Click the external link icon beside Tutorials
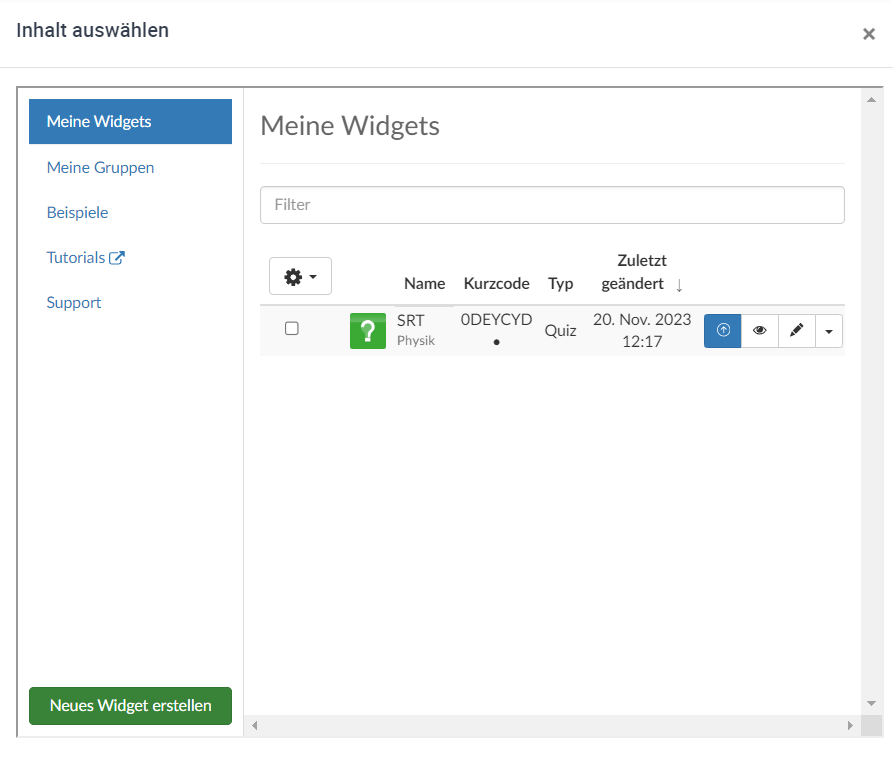 pyautogui.click(x=117, y=258)
